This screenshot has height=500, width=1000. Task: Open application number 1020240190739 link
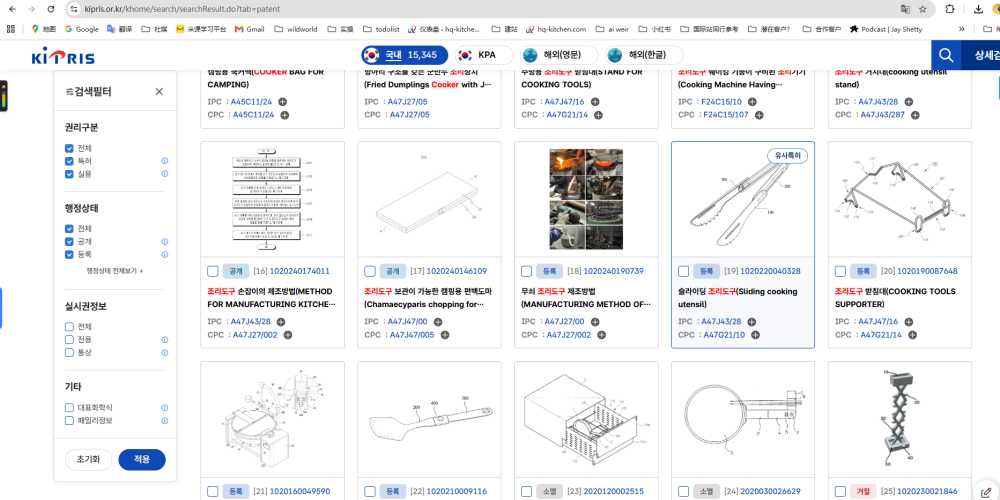pyautogui.click(x=614, y=271)
